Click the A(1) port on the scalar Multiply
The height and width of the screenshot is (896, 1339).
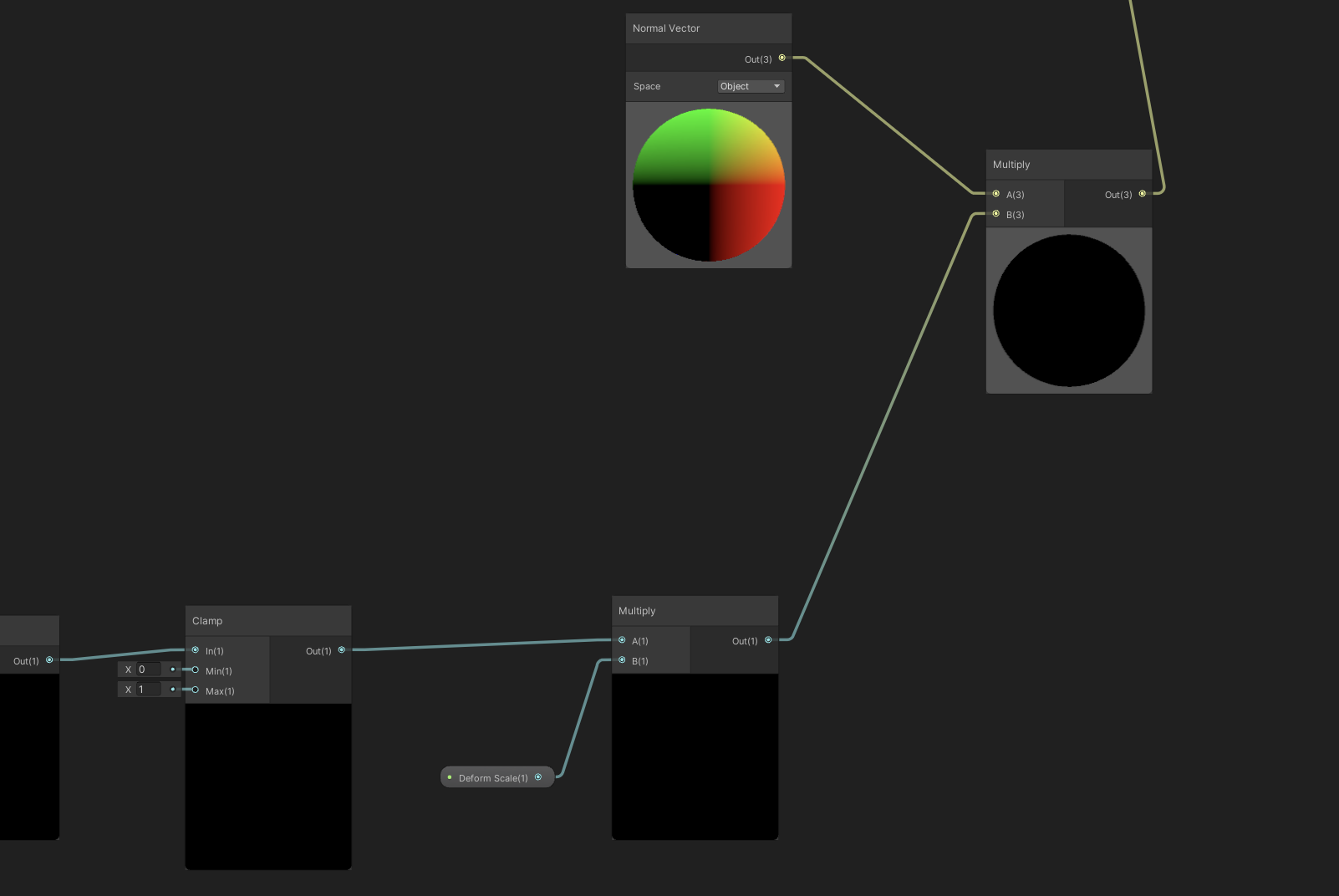(x=623, y=640)
